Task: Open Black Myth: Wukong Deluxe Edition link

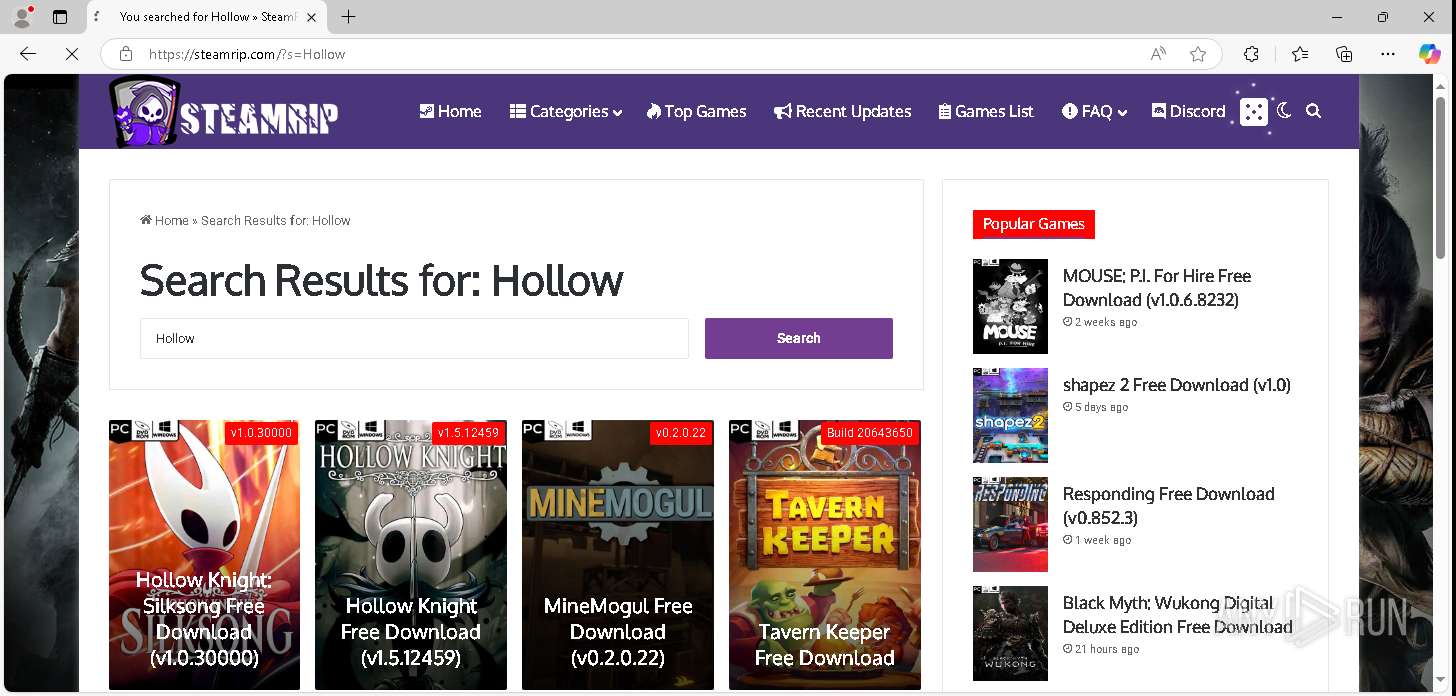Action: 1178,615
